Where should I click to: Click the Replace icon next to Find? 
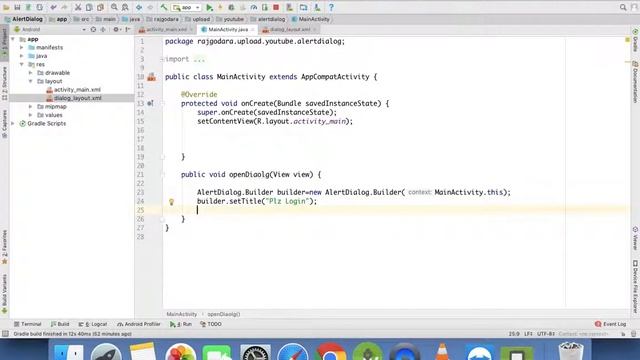pyautogui.click(x=125, y=7)
